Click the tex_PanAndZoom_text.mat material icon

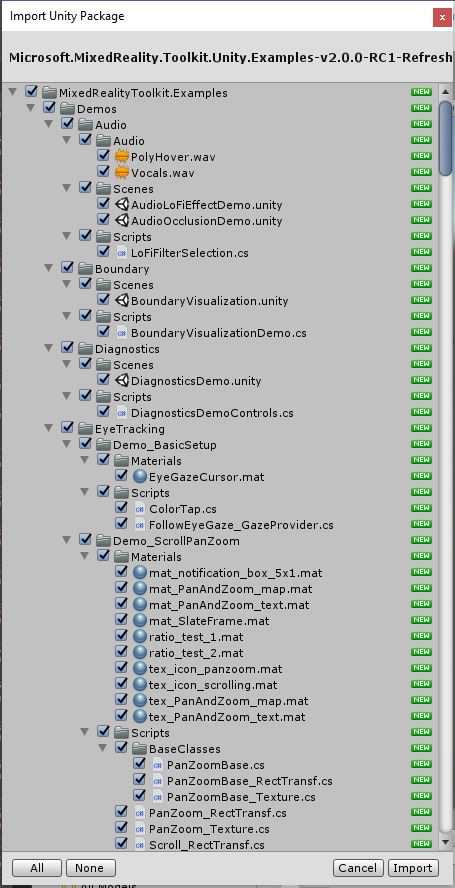pyautogui.click(x=140, y=716)
